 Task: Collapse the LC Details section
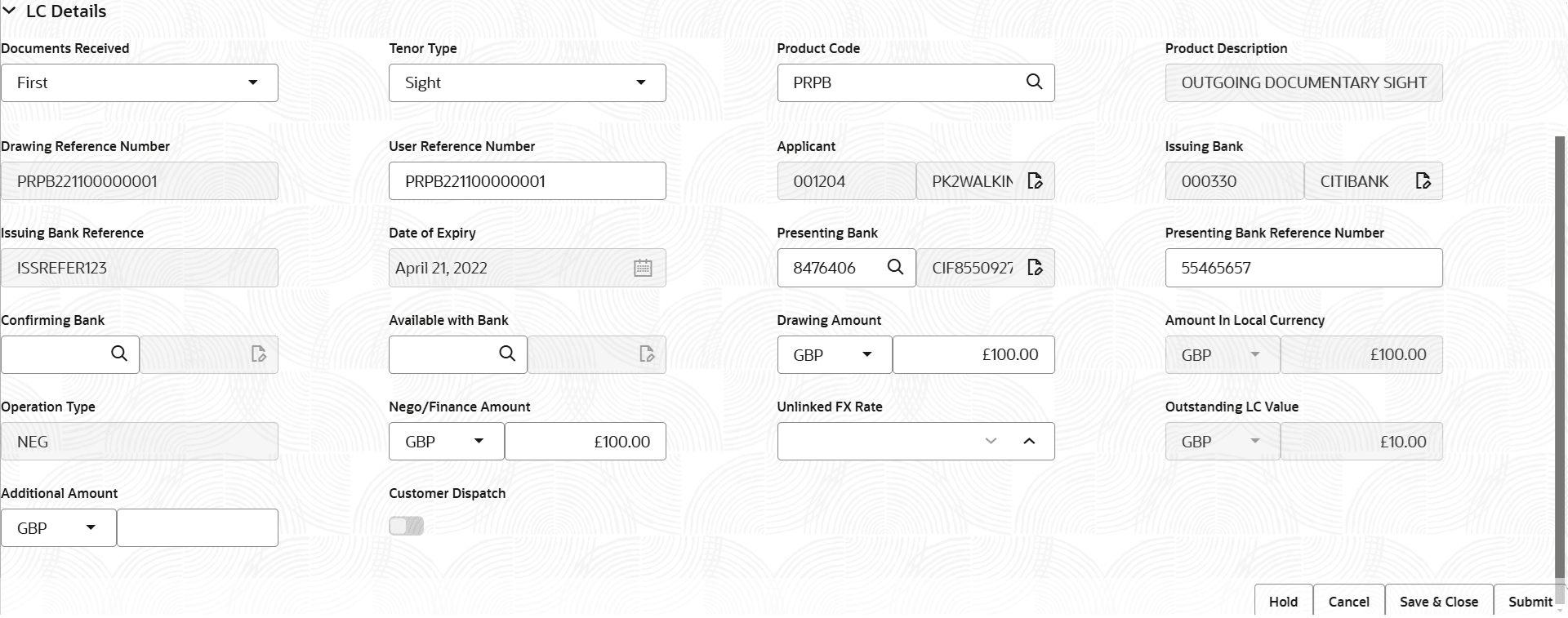point(11,11)
